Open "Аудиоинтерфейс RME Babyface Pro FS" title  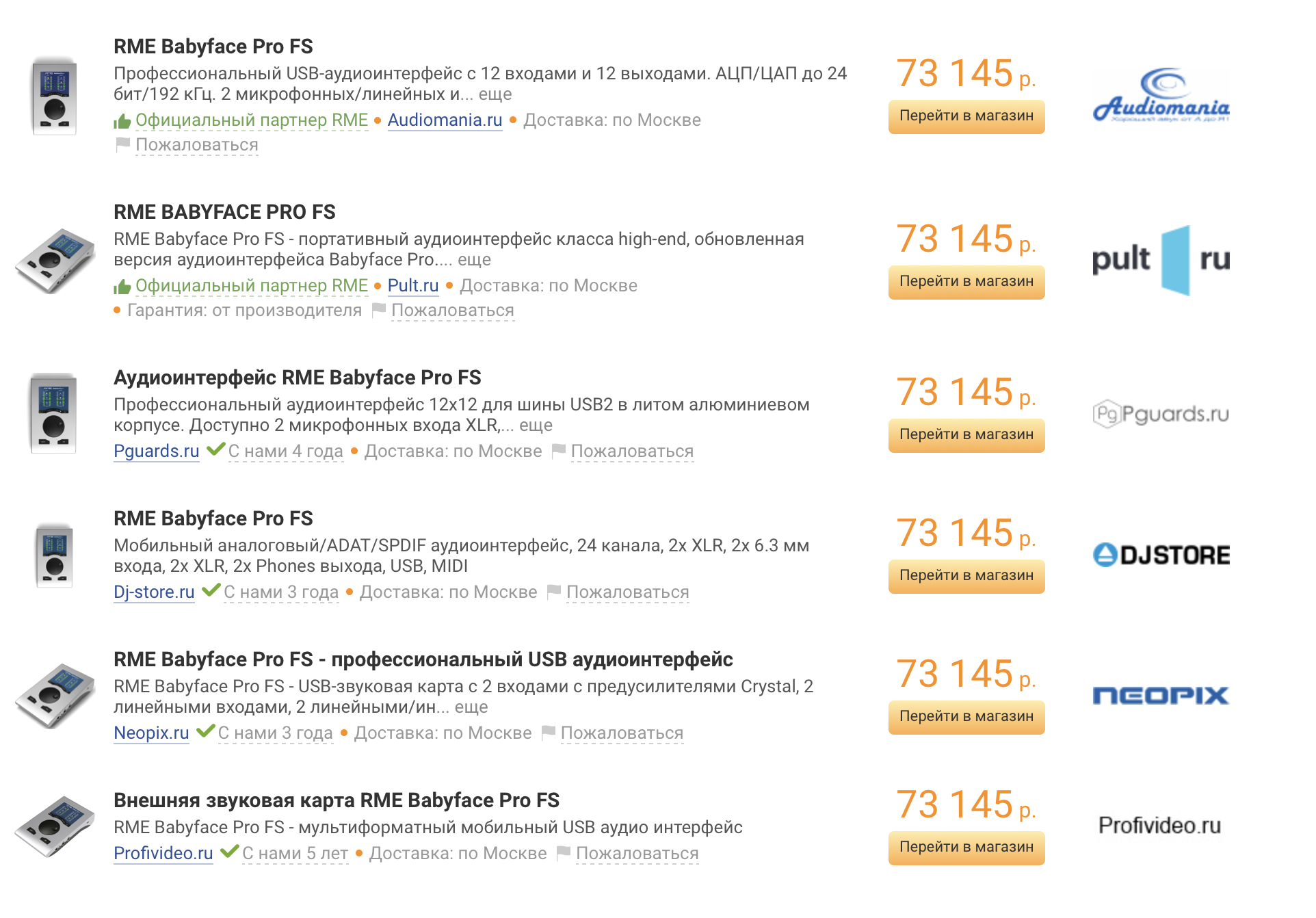point(297,378)
